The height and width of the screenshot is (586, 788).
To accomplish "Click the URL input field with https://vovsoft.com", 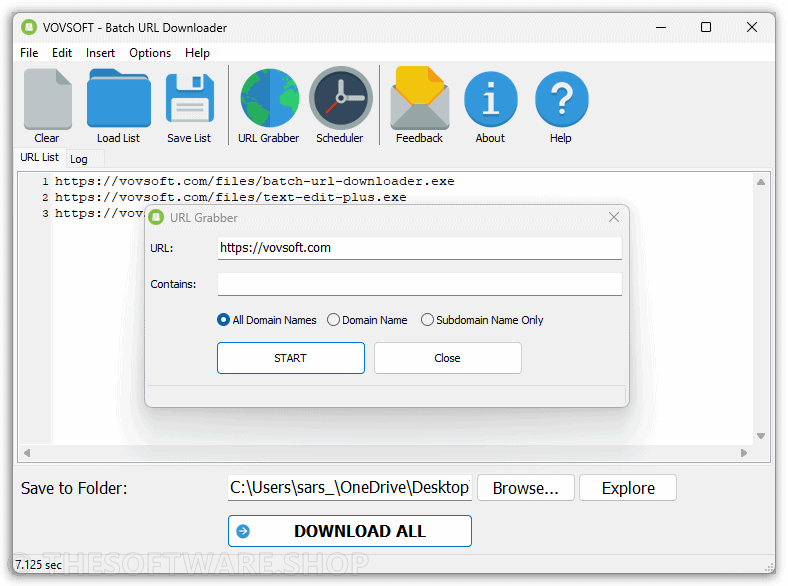I will point(420,248).
